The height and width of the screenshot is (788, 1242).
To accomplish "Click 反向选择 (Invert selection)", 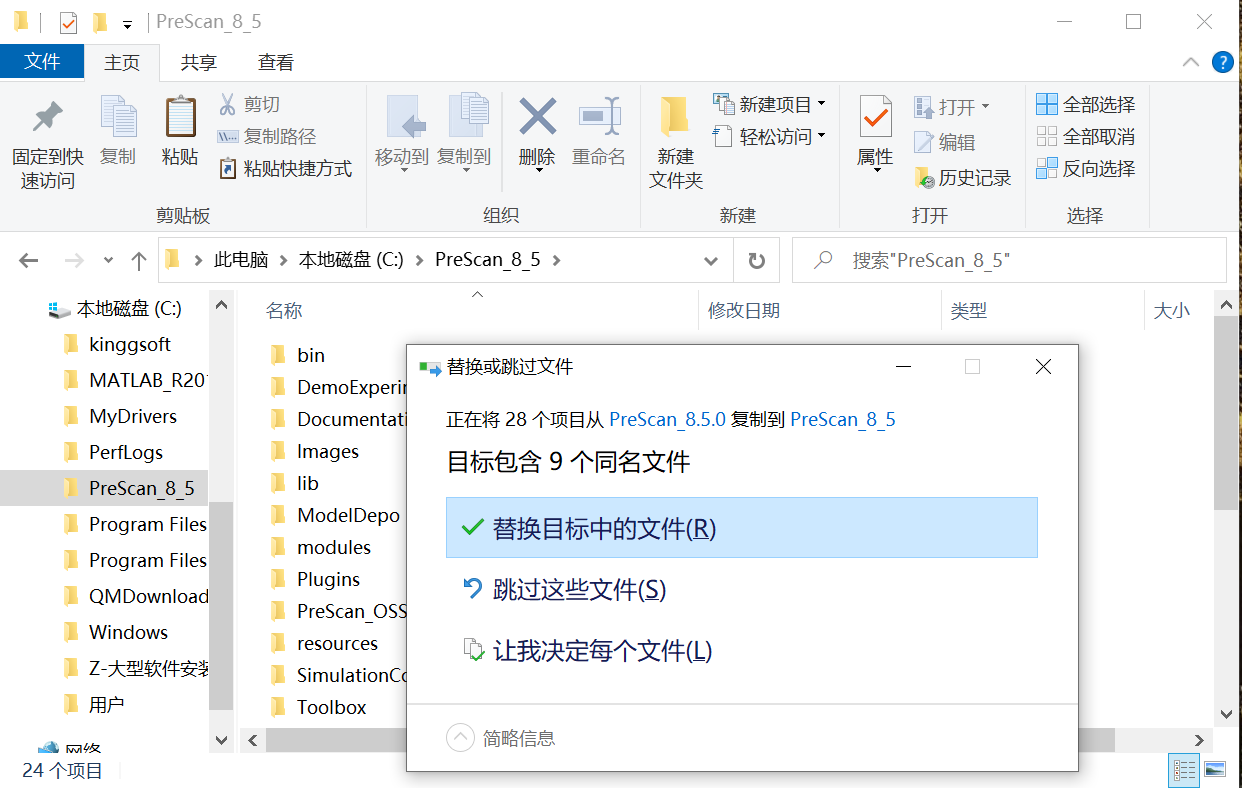I will pyautogui.click(x=1086, y=168).
